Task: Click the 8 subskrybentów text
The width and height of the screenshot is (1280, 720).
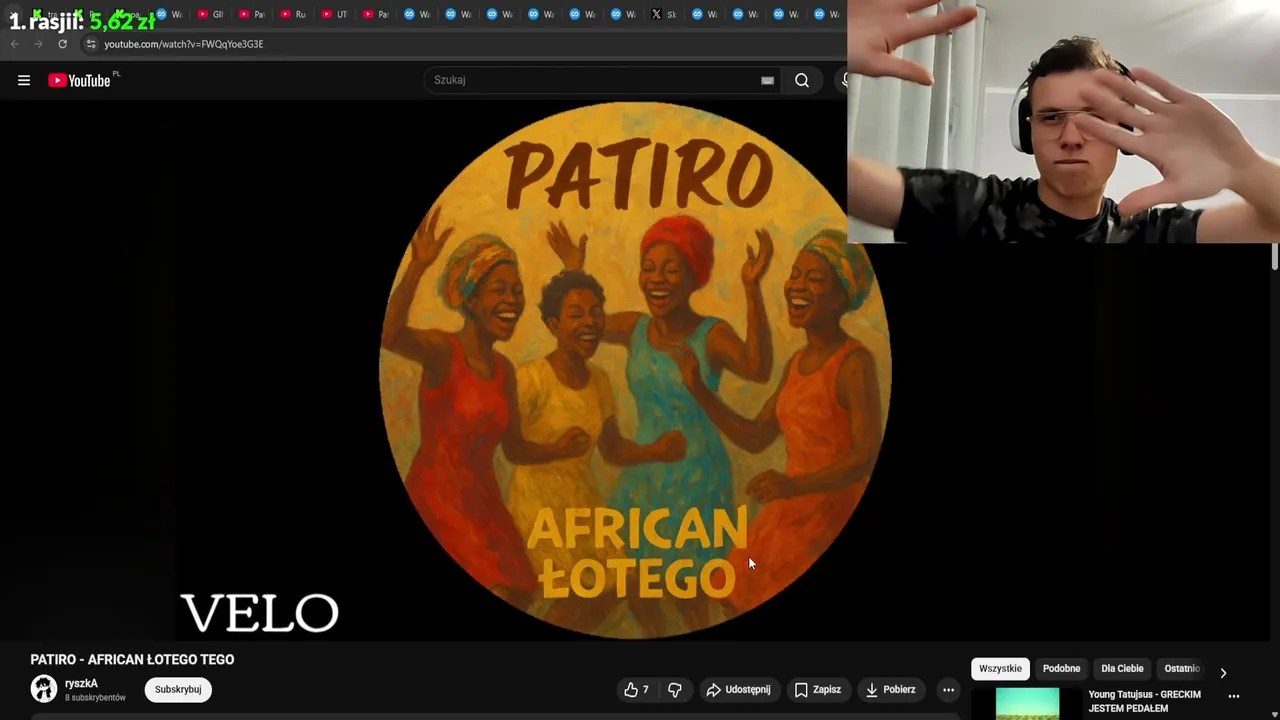Action: pos(95,697)
